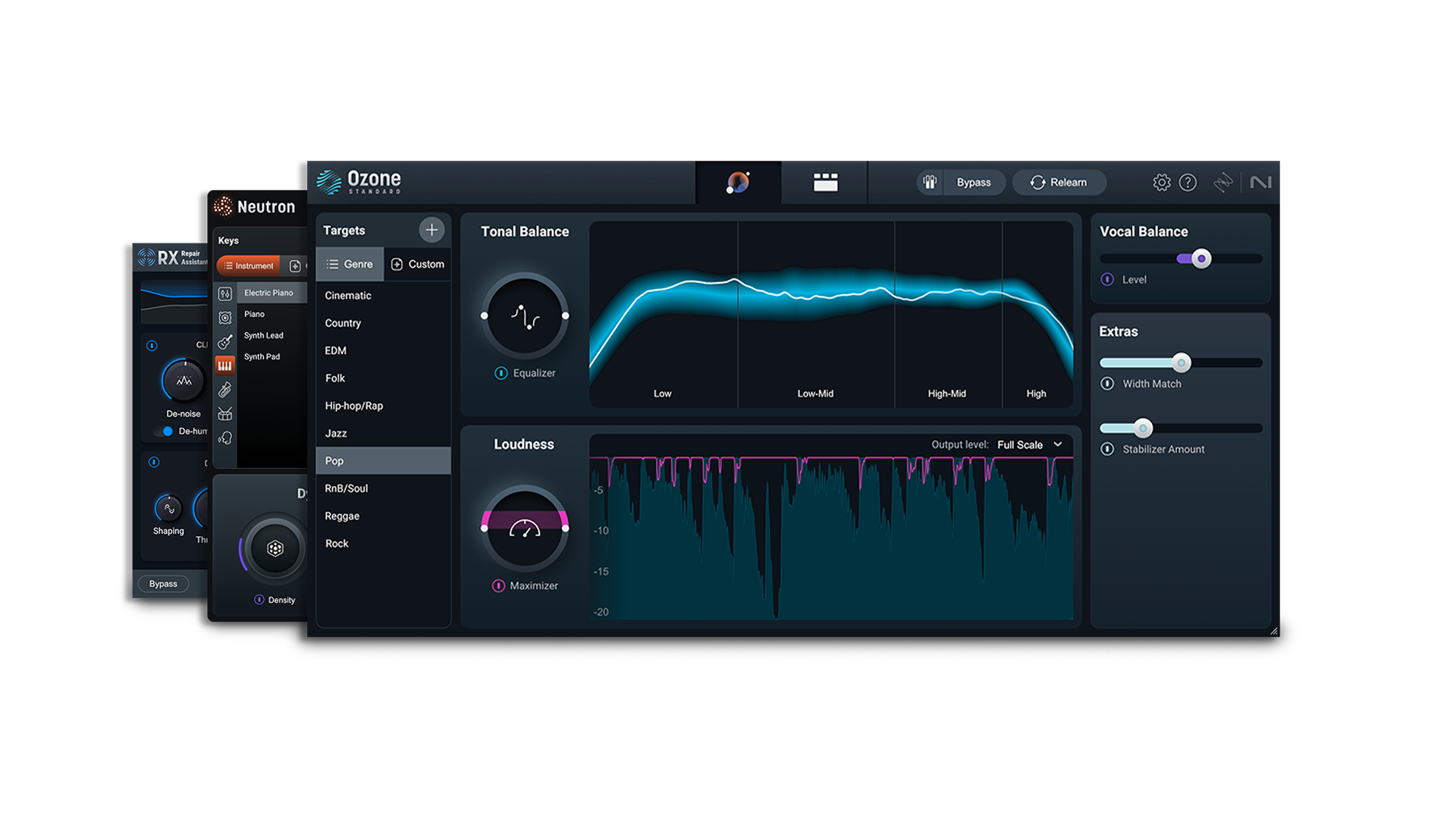Select Neutron guitar category icon
This screenshot has height=819, width=1456.
pos(224,342)
